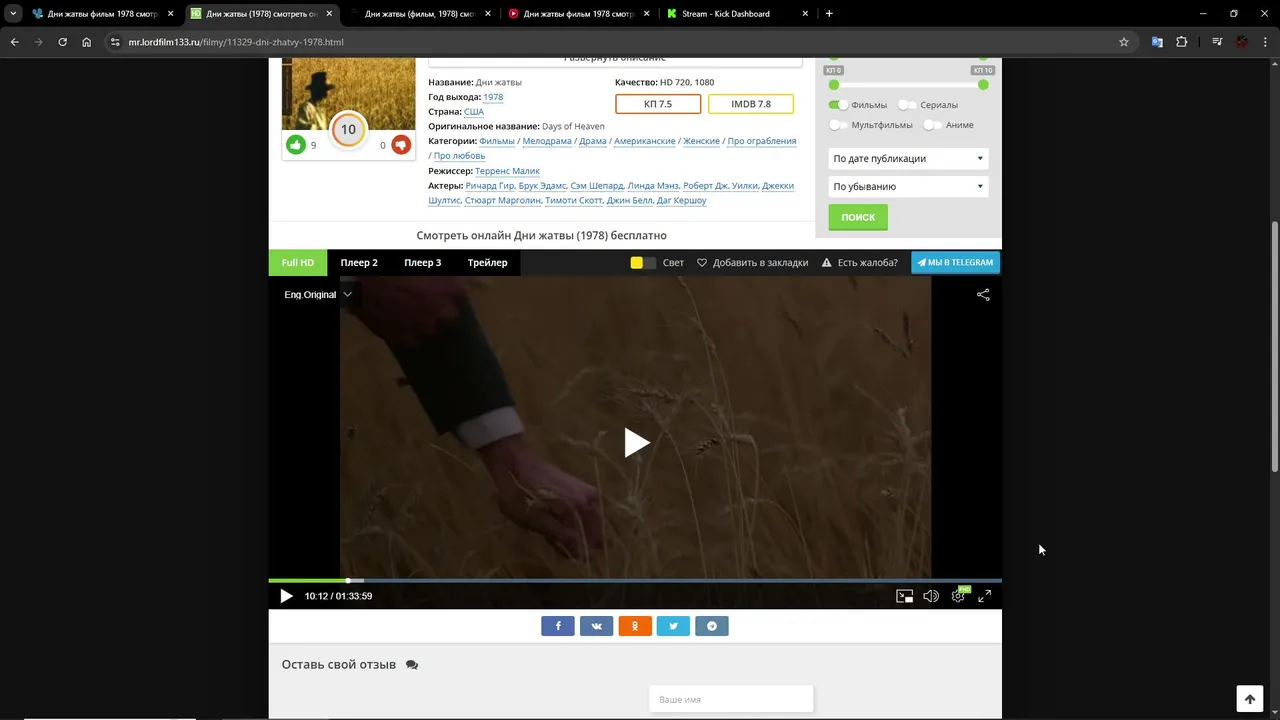
Task: Click the Ваше имя input field
Action: [731, 699]
